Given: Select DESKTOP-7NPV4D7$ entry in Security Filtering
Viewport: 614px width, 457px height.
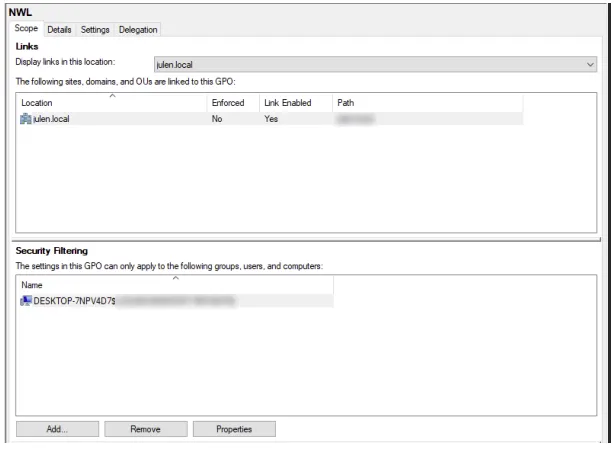Looking at the screenshot, I should tap(175, 301).
